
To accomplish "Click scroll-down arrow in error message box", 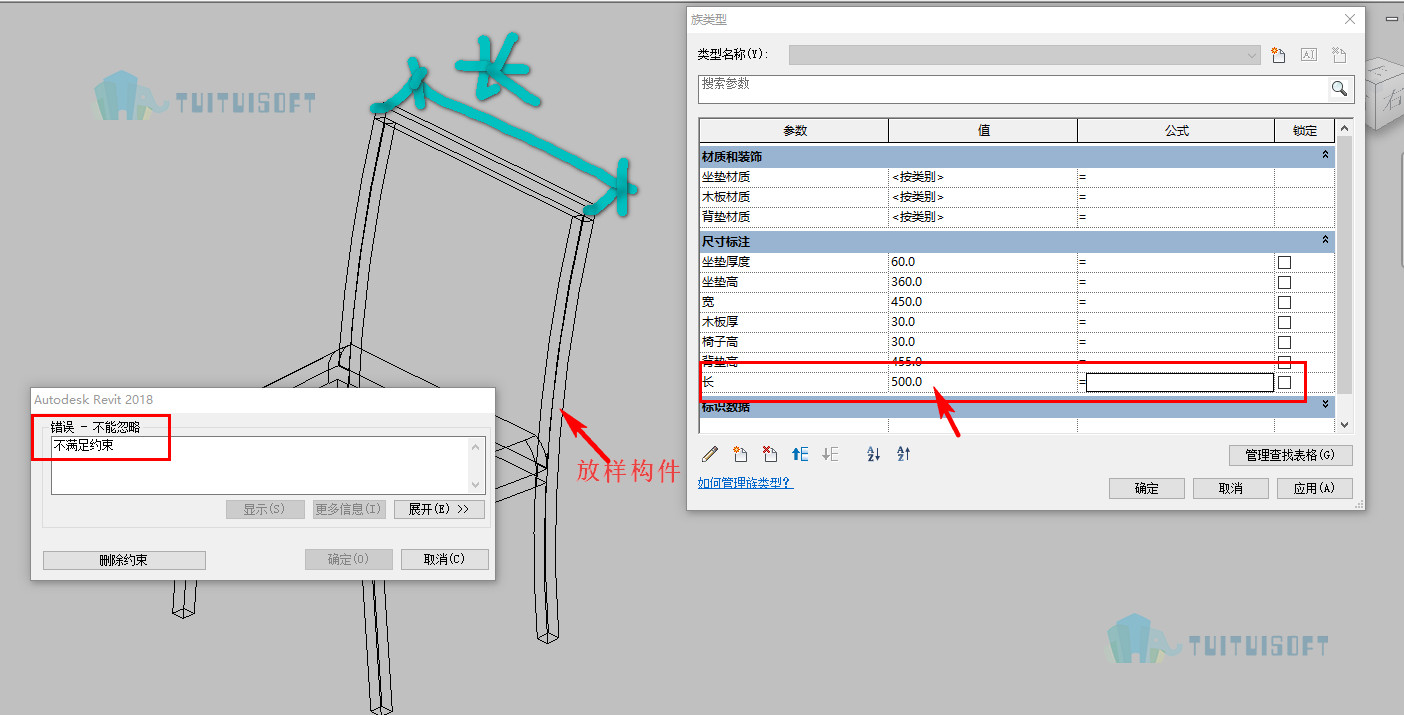I will coord(476,485).
